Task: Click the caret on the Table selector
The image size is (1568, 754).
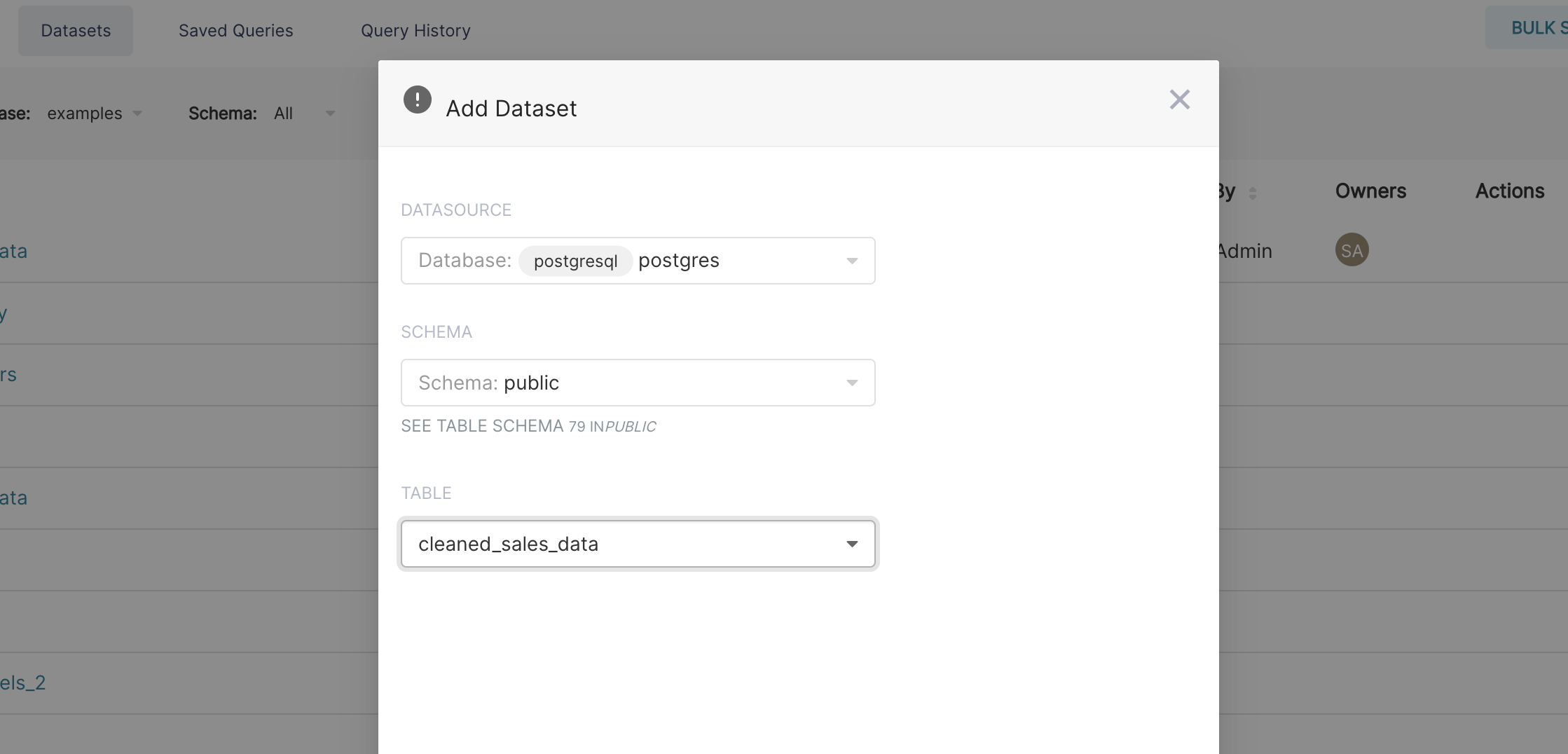Action: [x=851, y=544]
